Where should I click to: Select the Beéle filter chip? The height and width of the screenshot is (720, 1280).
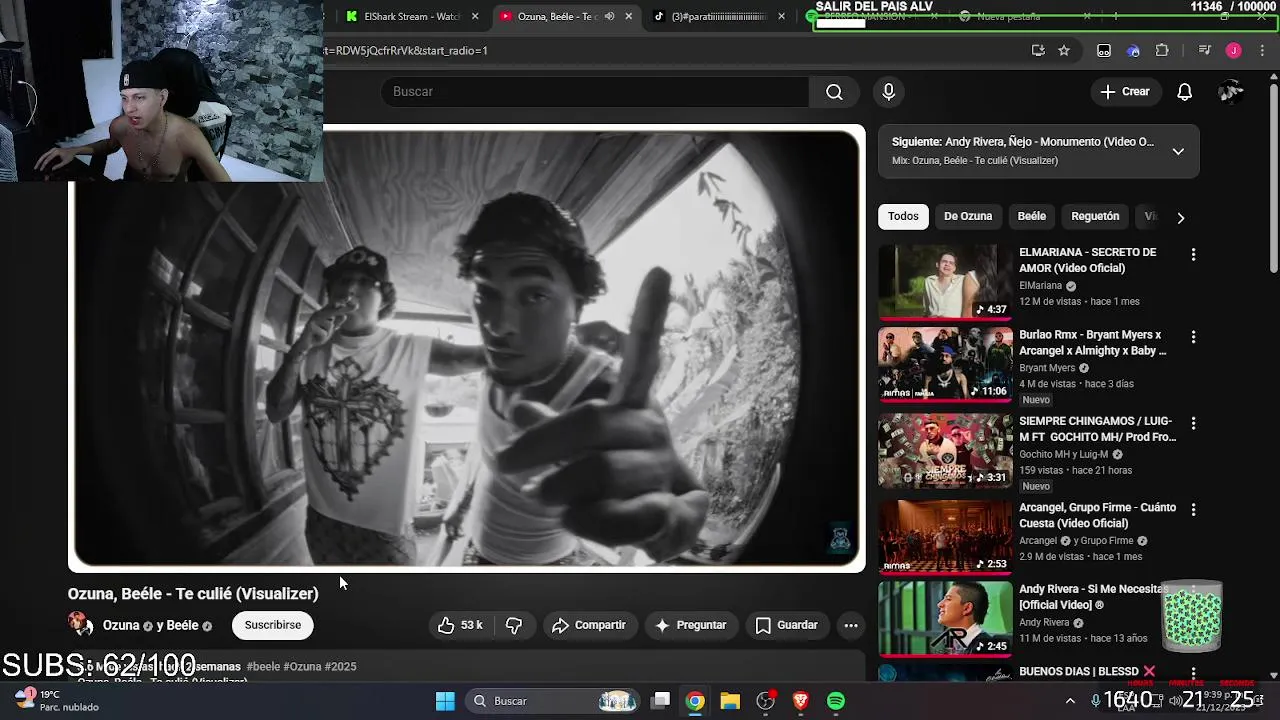[x=1032, y=216]
